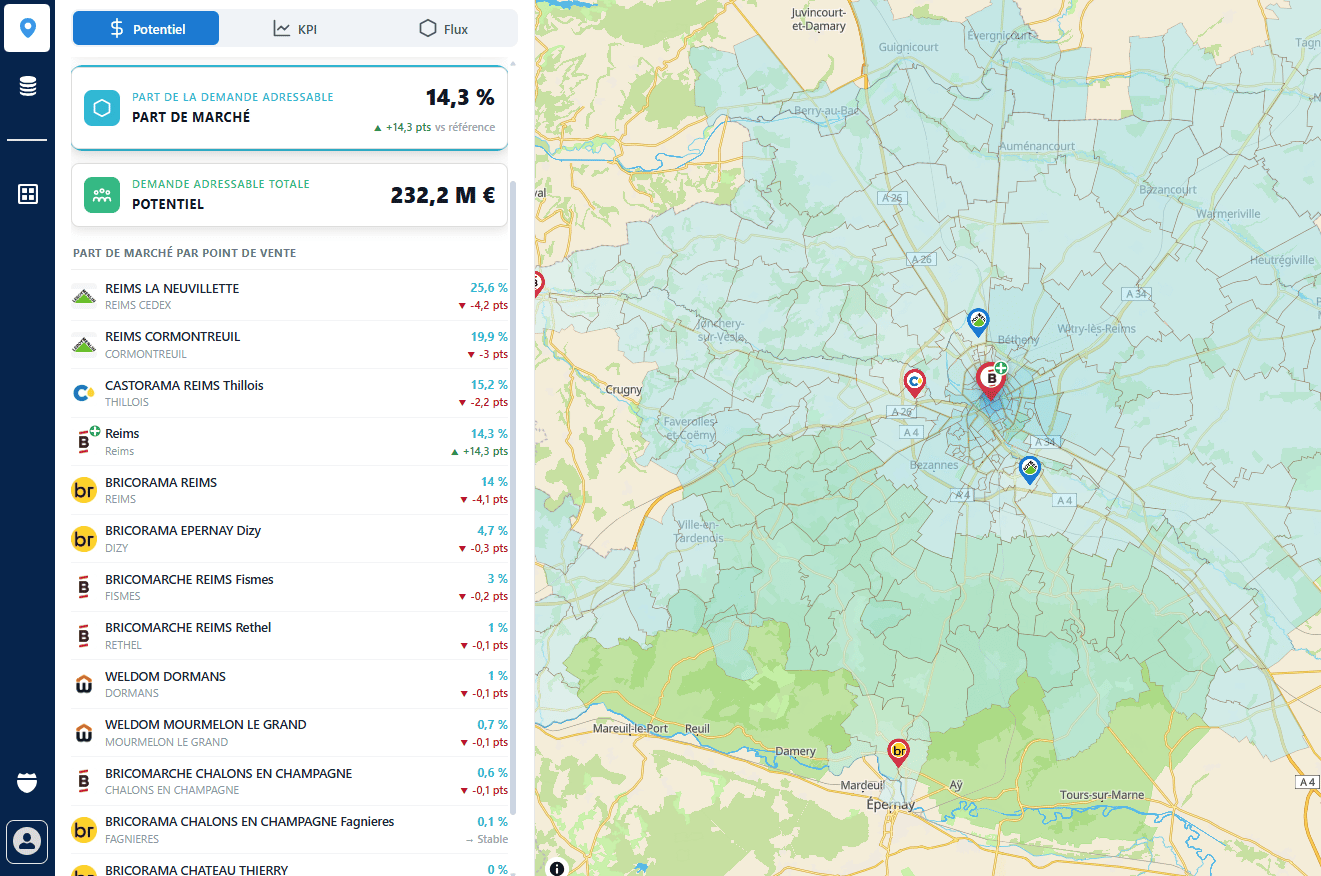
Task: Click the red B marker in Reims
Action: 990,380
